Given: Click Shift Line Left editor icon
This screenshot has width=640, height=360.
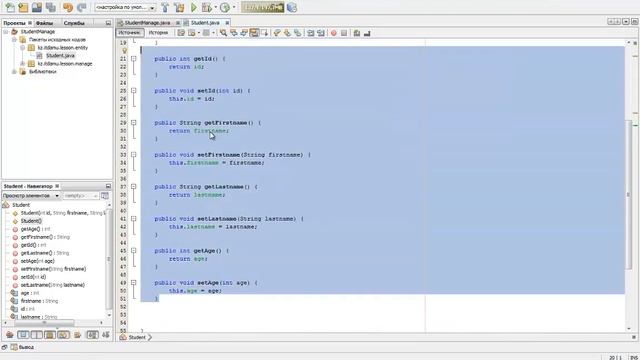Looking at the screenshot, I should 311,33.
